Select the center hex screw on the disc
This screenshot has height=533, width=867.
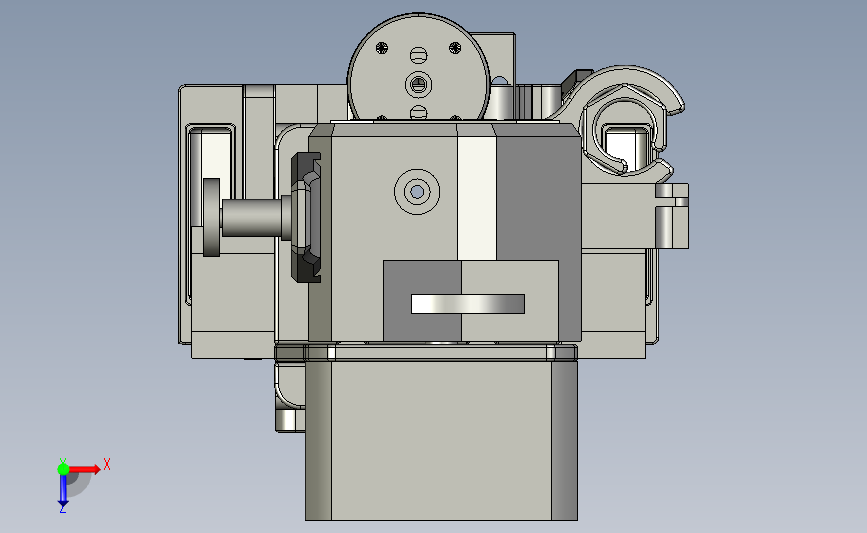point(419,85)
